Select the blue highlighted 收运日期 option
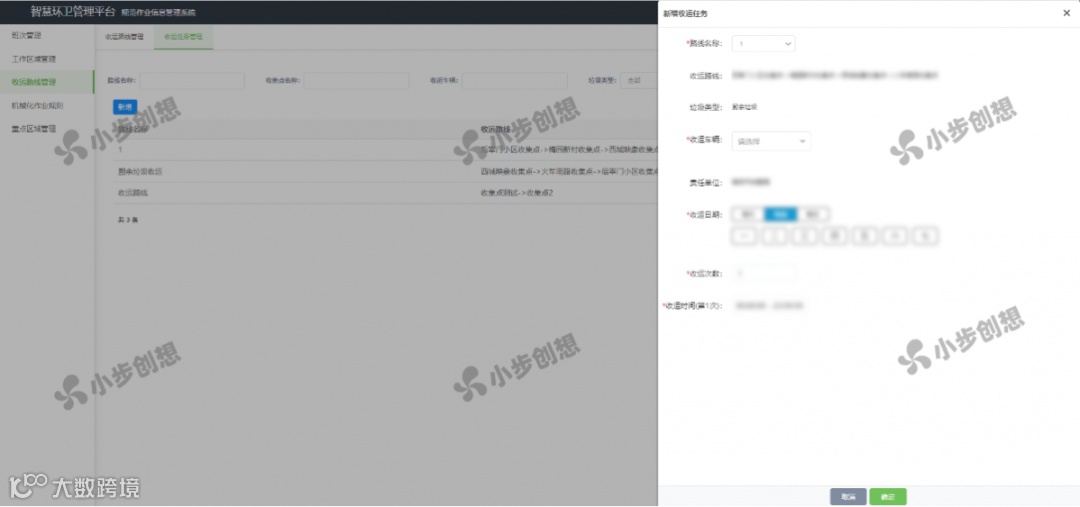Image resolution: width=1080 pixels, height=507 pixels. click(x=780, y=214)
